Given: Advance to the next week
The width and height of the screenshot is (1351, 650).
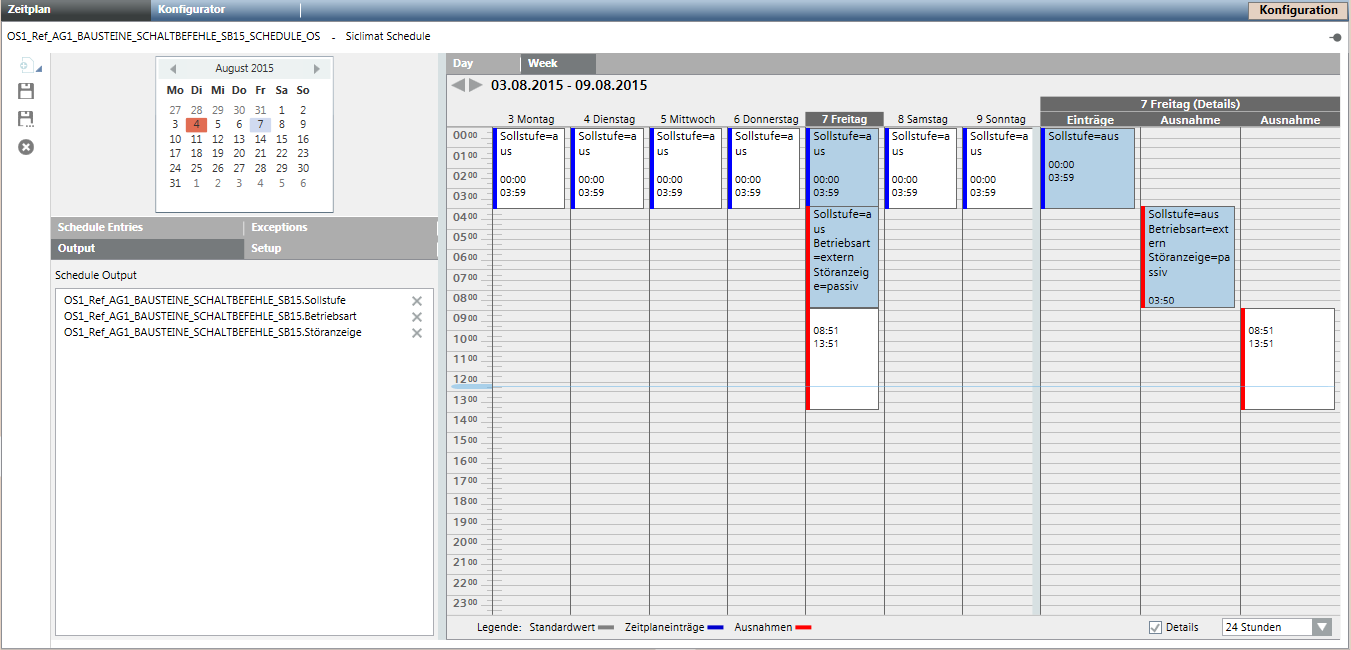Looking at the screenshot, I should [x=476, y=85].
